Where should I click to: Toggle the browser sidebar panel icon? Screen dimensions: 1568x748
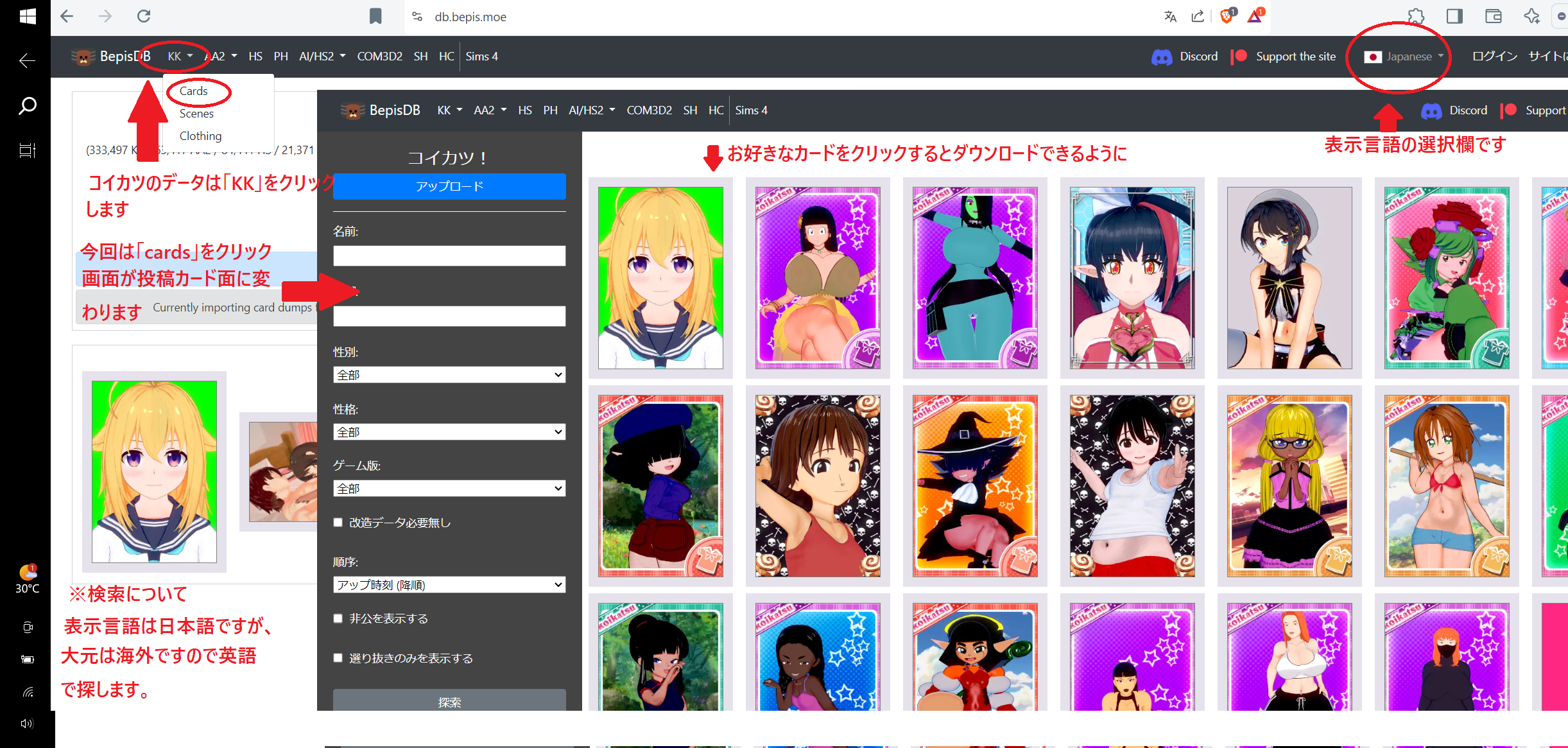click(1454, 16)
